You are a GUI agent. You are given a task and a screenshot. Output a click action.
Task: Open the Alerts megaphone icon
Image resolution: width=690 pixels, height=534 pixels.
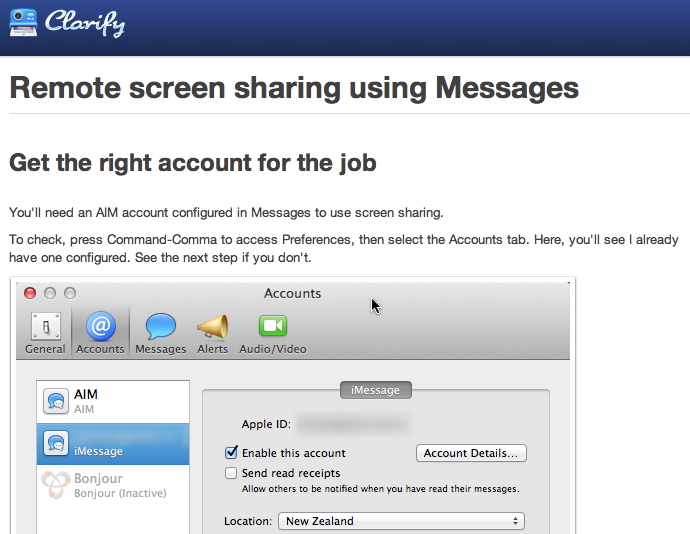212,327
